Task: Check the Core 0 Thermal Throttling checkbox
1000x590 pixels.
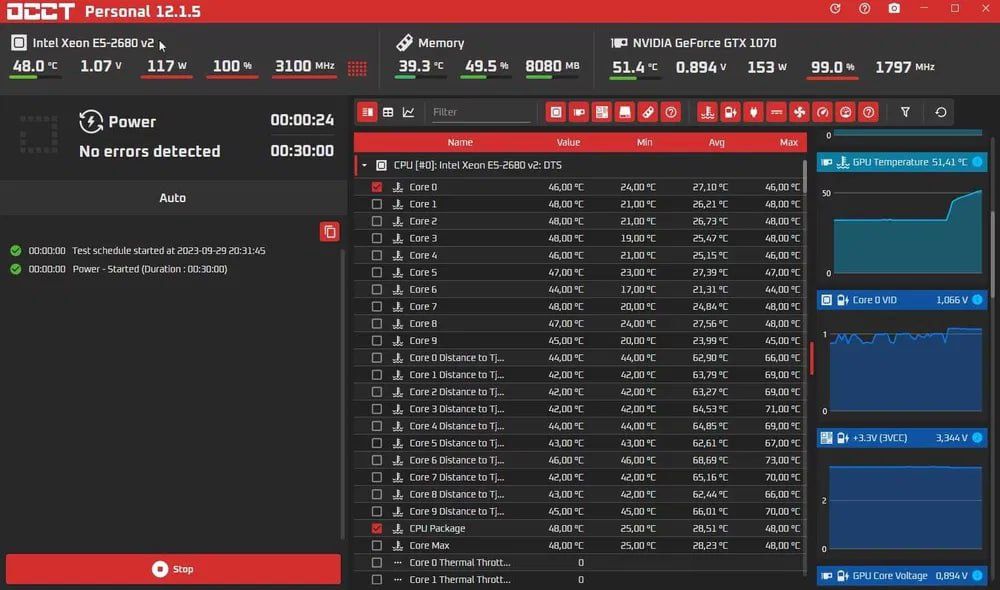Action: (x=377, y=563)
